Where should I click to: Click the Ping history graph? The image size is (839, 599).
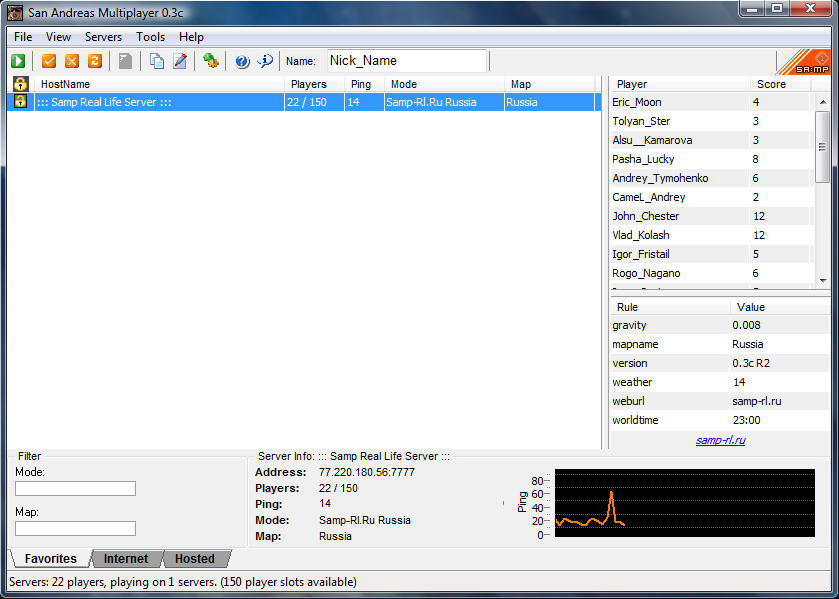pos(684,503)
